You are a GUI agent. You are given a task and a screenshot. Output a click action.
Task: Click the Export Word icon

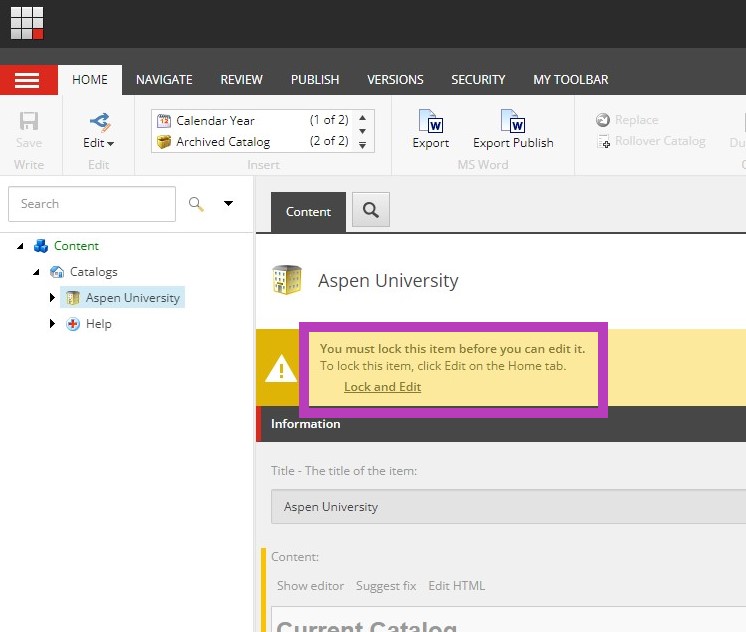pyautogui.click(x=431, y=123)
